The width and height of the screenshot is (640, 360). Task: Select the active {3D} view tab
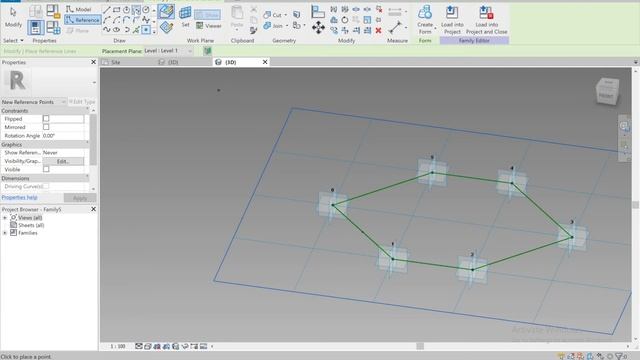pos(231,62)
